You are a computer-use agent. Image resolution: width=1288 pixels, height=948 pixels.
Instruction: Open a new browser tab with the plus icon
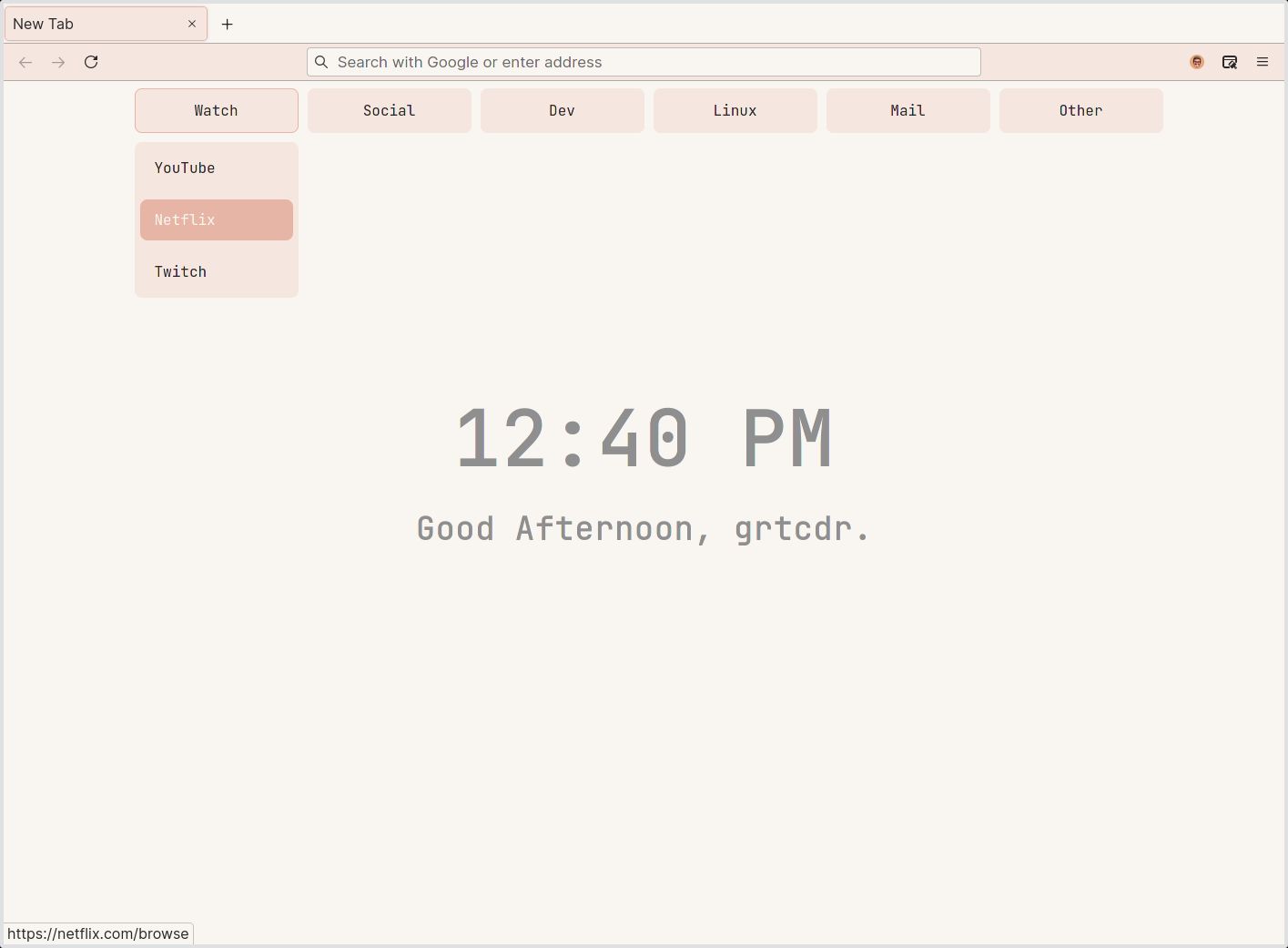click(227, 24)
